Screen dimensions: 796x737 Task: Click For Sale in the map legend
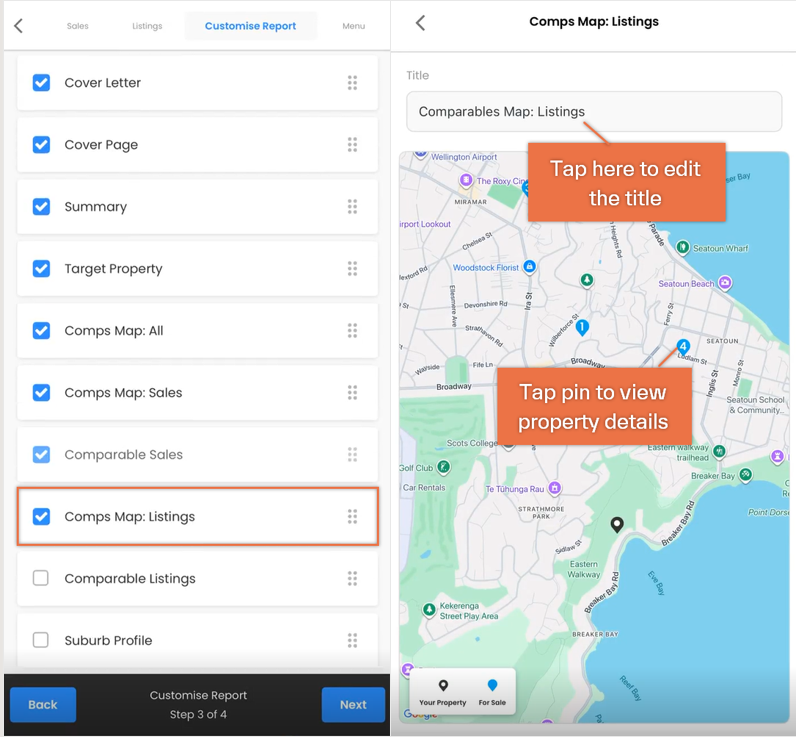(492, 693)
